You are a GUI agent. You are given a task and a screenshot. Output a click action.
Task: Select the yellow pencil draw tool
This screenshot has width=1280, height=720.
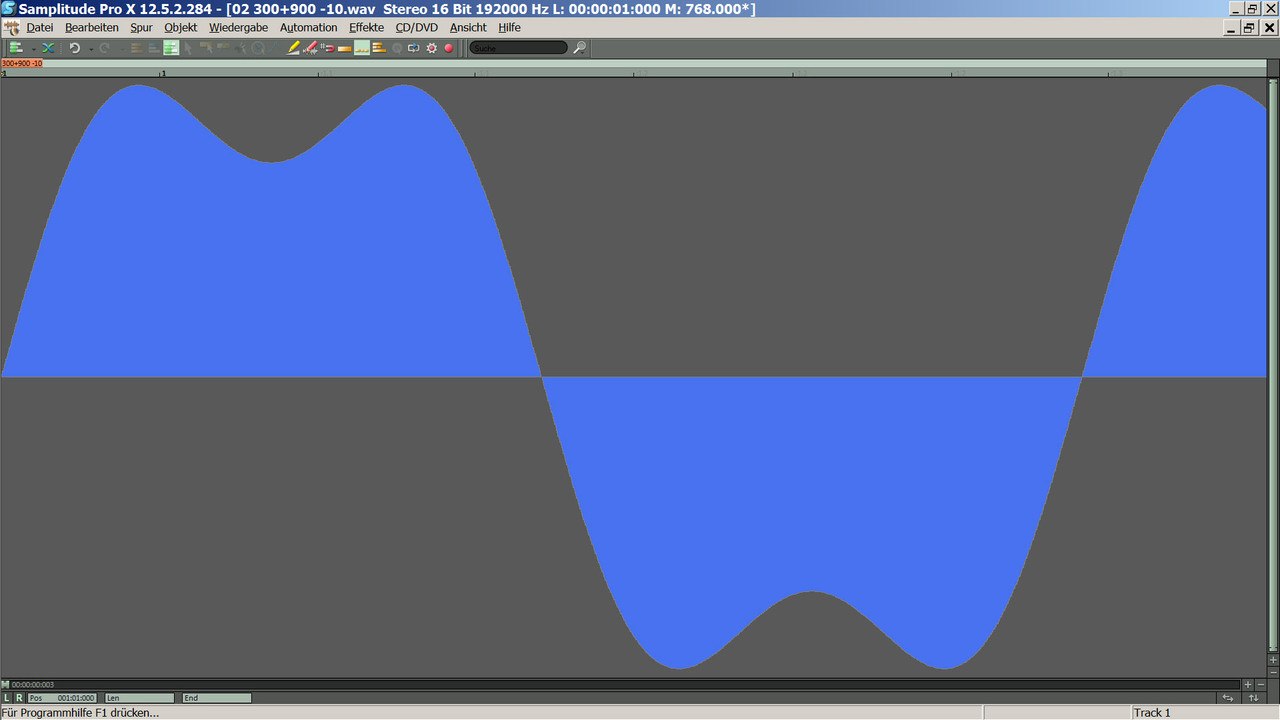tap(293, 48)
